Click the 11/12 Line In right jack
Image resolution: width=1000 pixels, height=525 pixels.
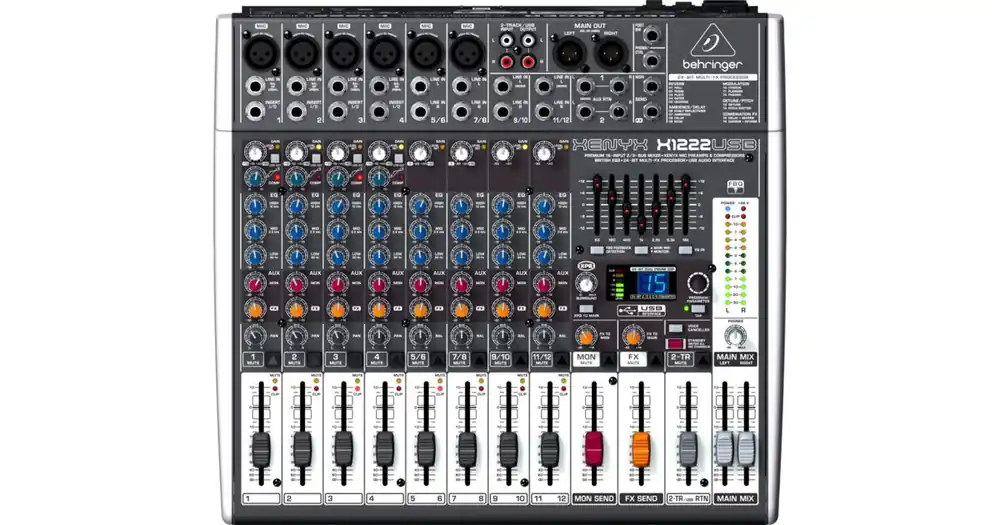tap(543, 111)
